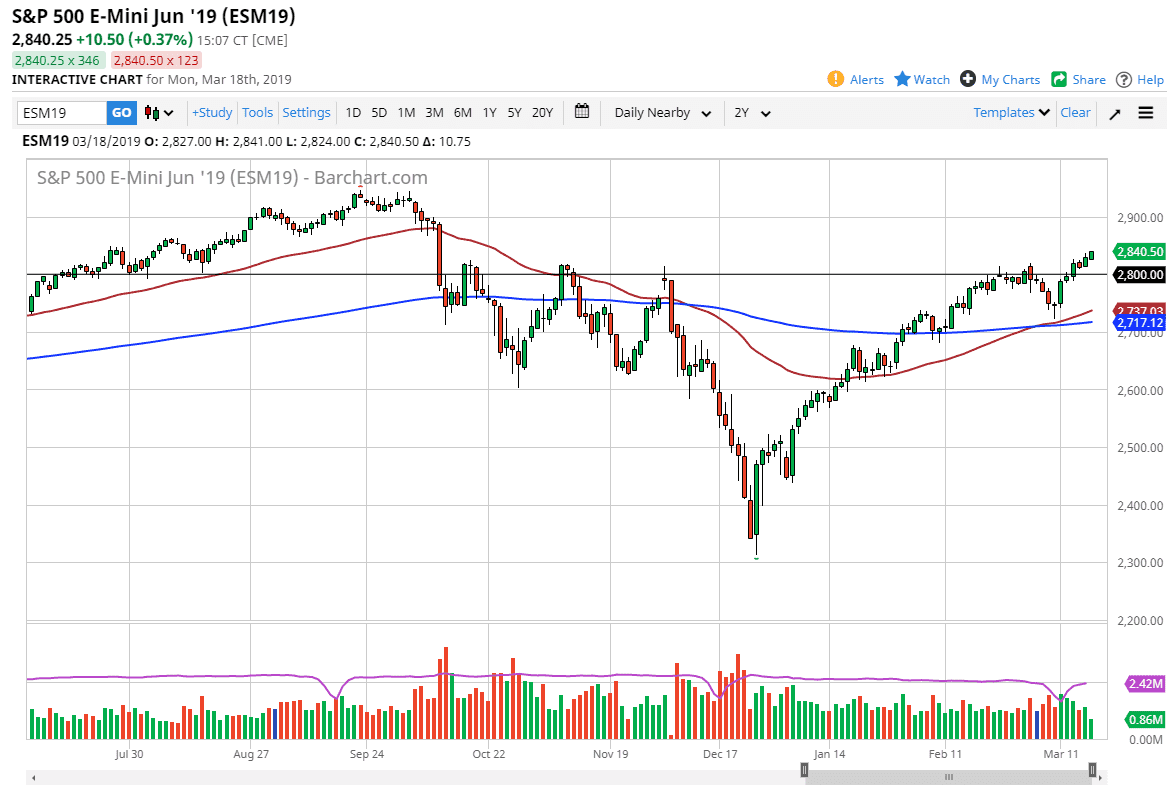Open the +Study menu
This screenshot has width=1168, height=786.
coord(211,113)
